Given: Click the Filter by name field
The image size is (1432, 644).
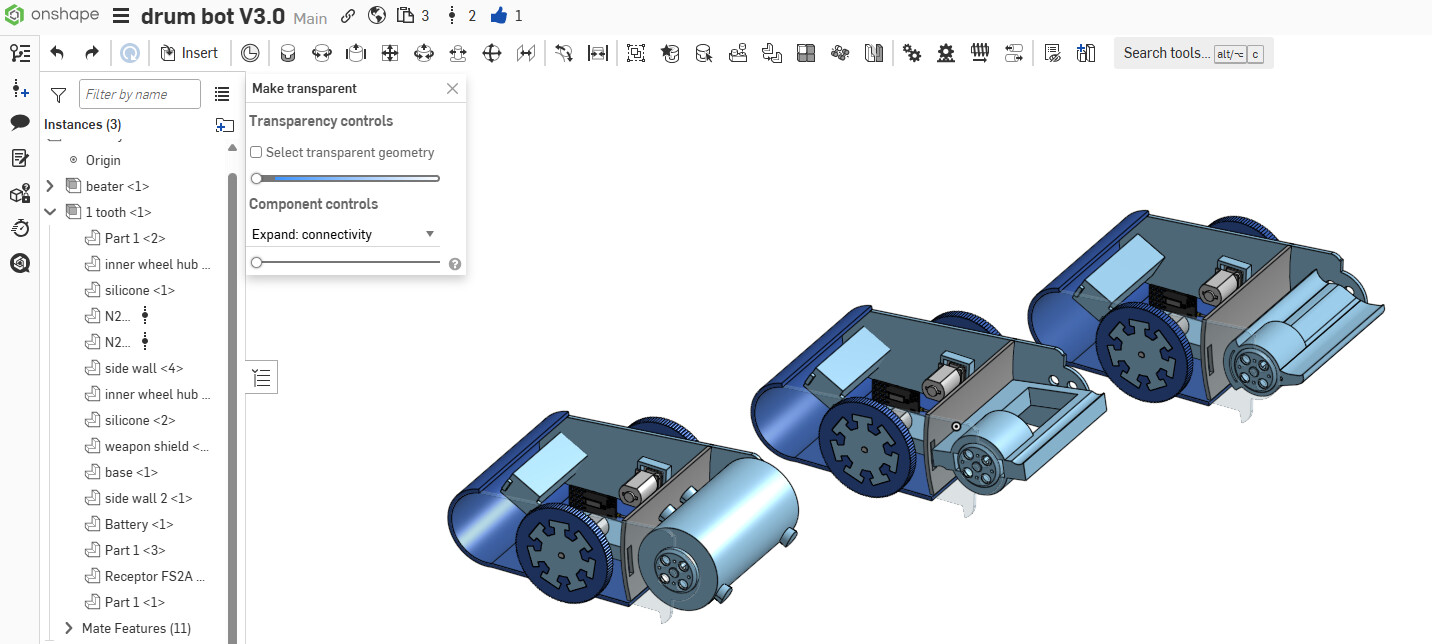Looking at the screenshot, I should click(x=139, y=94).
